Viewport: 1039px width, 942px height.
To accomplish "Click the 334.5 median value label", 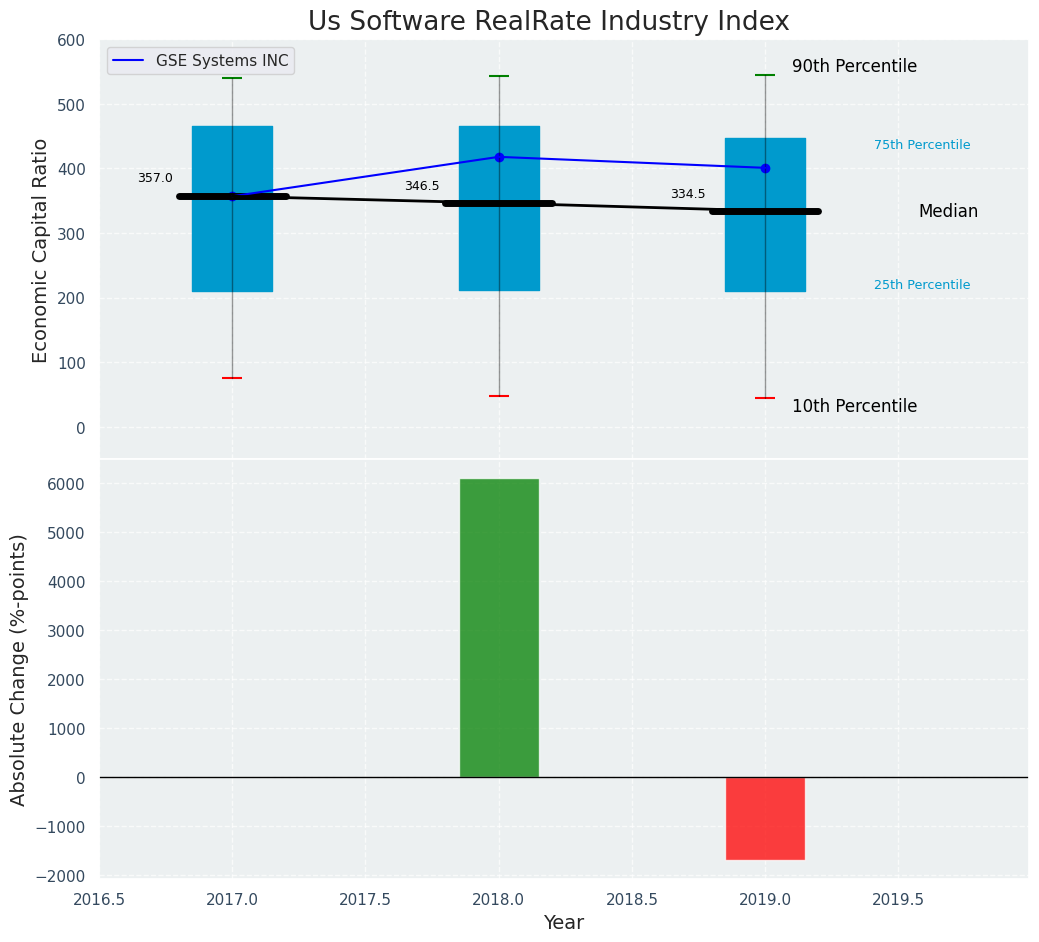I will (x=688, y=194).
